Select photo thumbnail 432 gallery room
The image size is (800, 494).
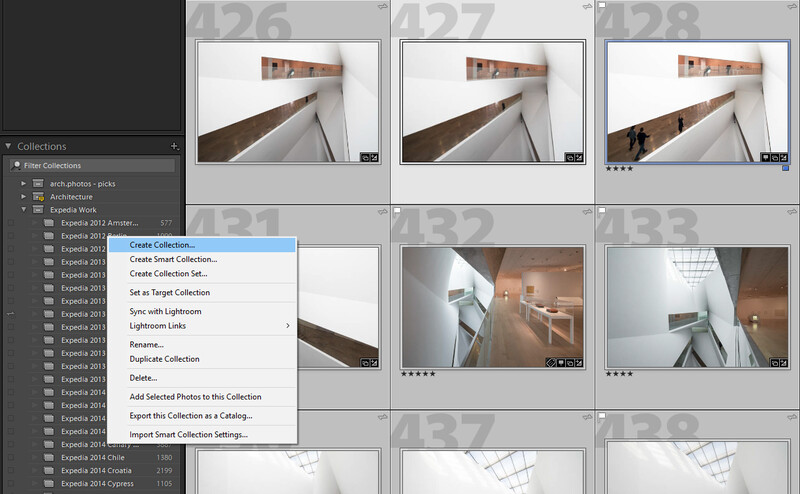pyautogui.click(x=493, y=307)
